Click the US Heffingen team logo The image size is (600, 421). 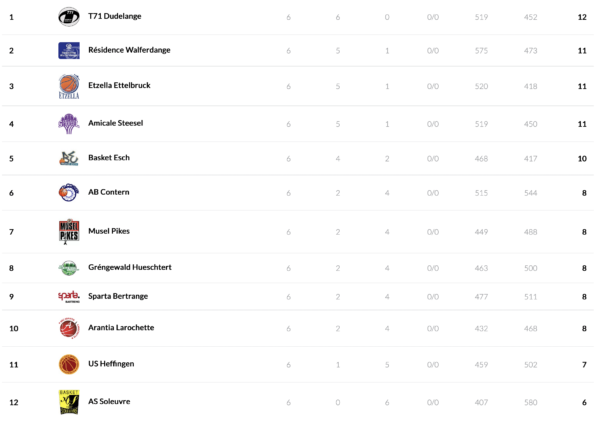click(68, 364)
